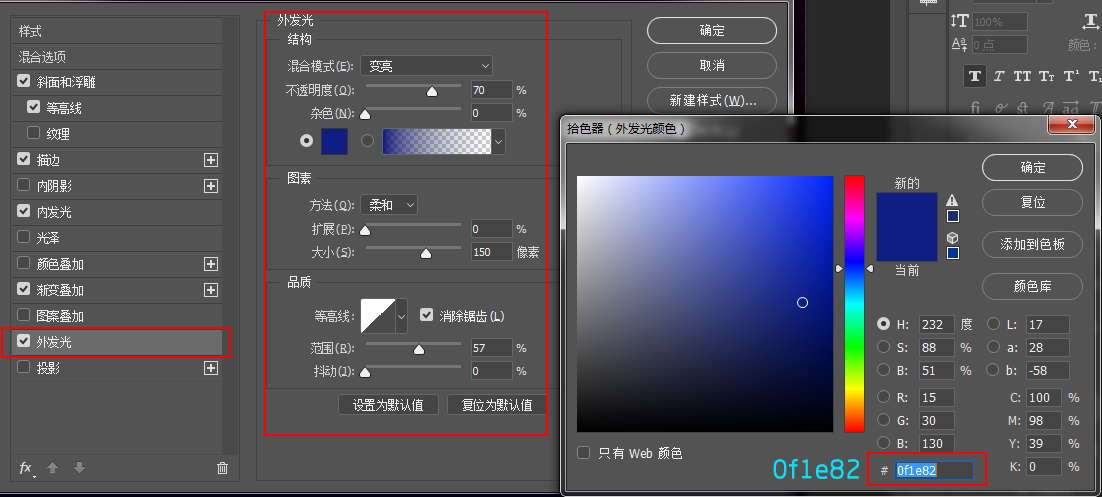Click the fi standard ligatures icon

click(975, 108)
